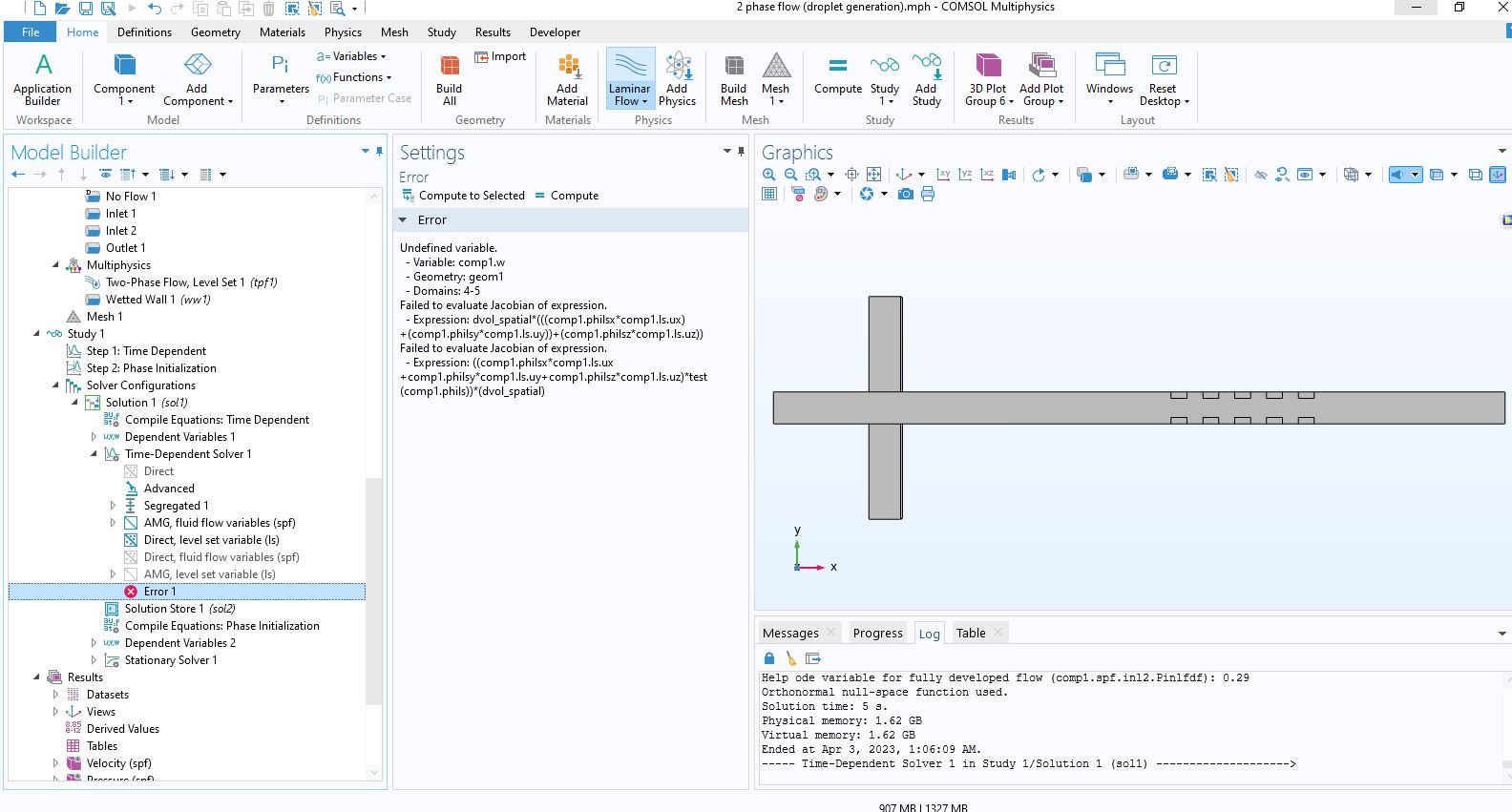Clear the log with the broom icon
The height and width of the screenshot is (812, 1512).
790,658
